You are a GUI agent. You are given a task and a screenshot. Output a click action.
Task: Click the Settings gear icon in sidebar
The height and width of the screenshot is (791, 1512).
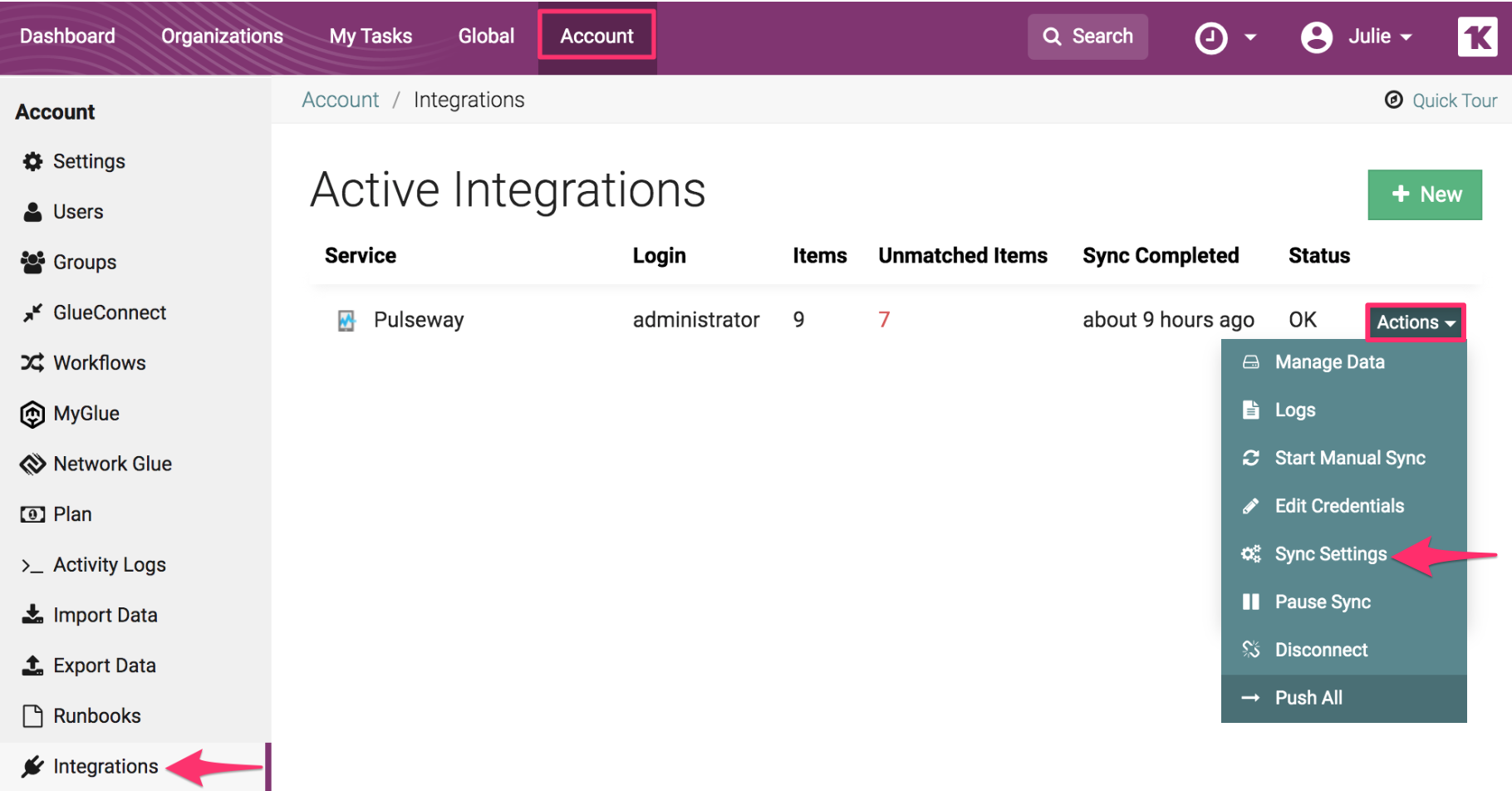coord(32,162)
